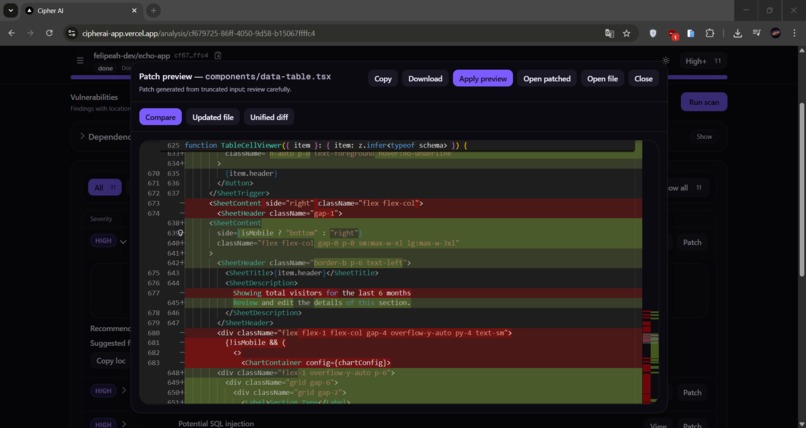Open a new browser tab
The height and width of the screenshot is (428, 806).
click(x=153, y=10)
